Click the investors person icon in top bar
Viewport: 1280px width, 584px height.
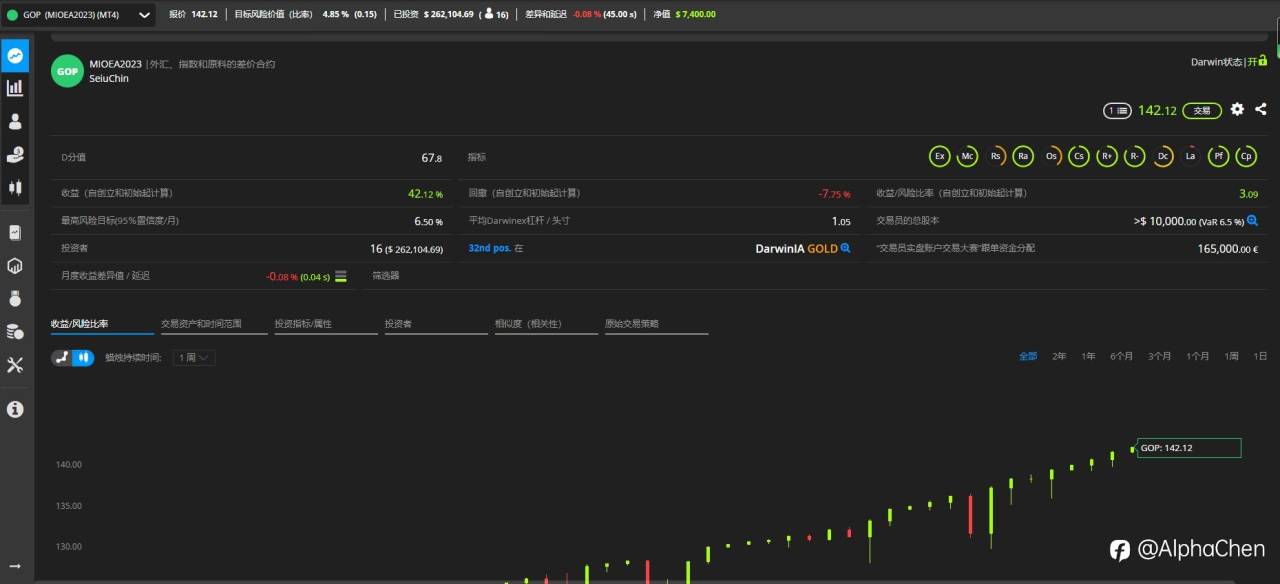[488, 15]
